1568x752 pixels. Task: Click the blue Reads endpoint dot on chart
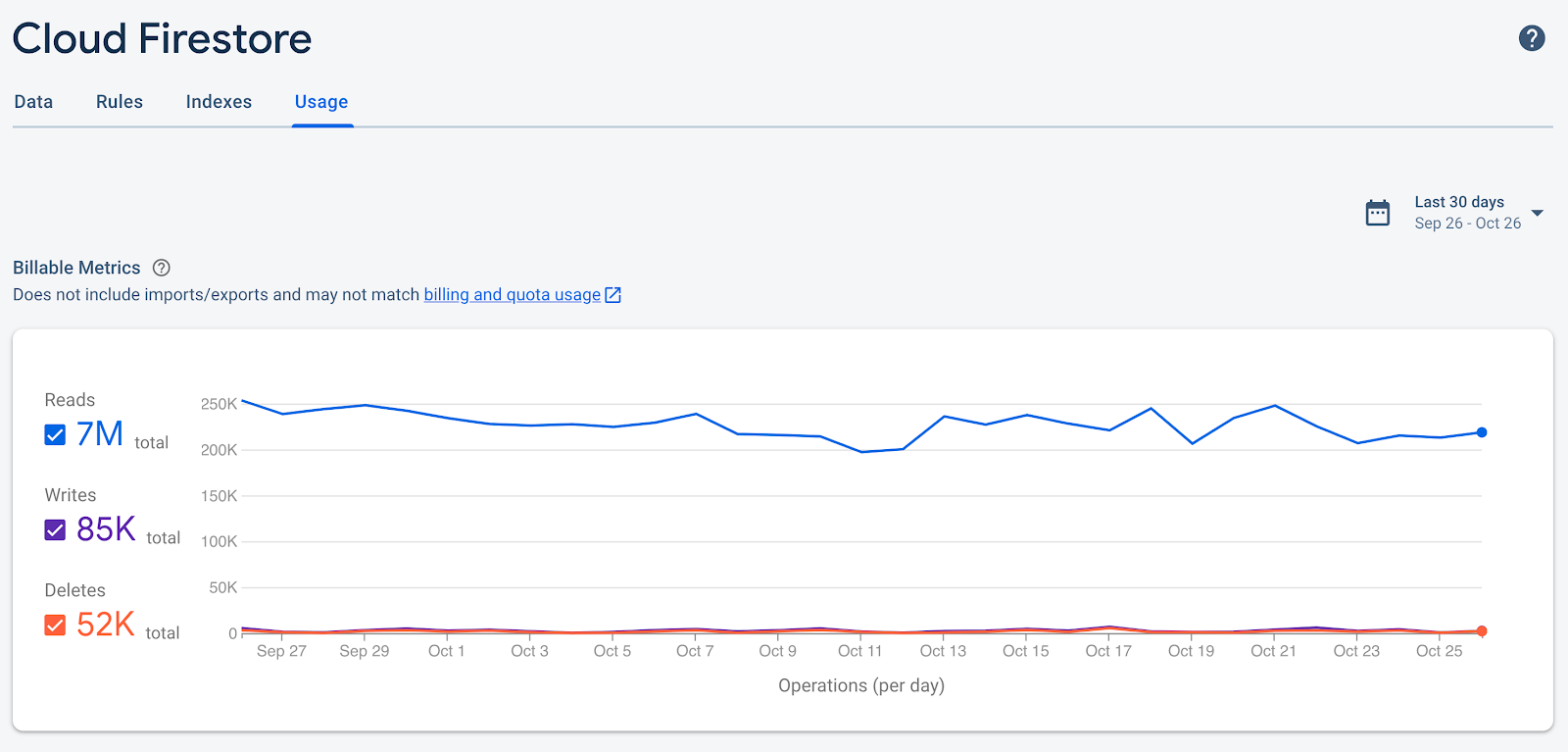coord(1482,432)
